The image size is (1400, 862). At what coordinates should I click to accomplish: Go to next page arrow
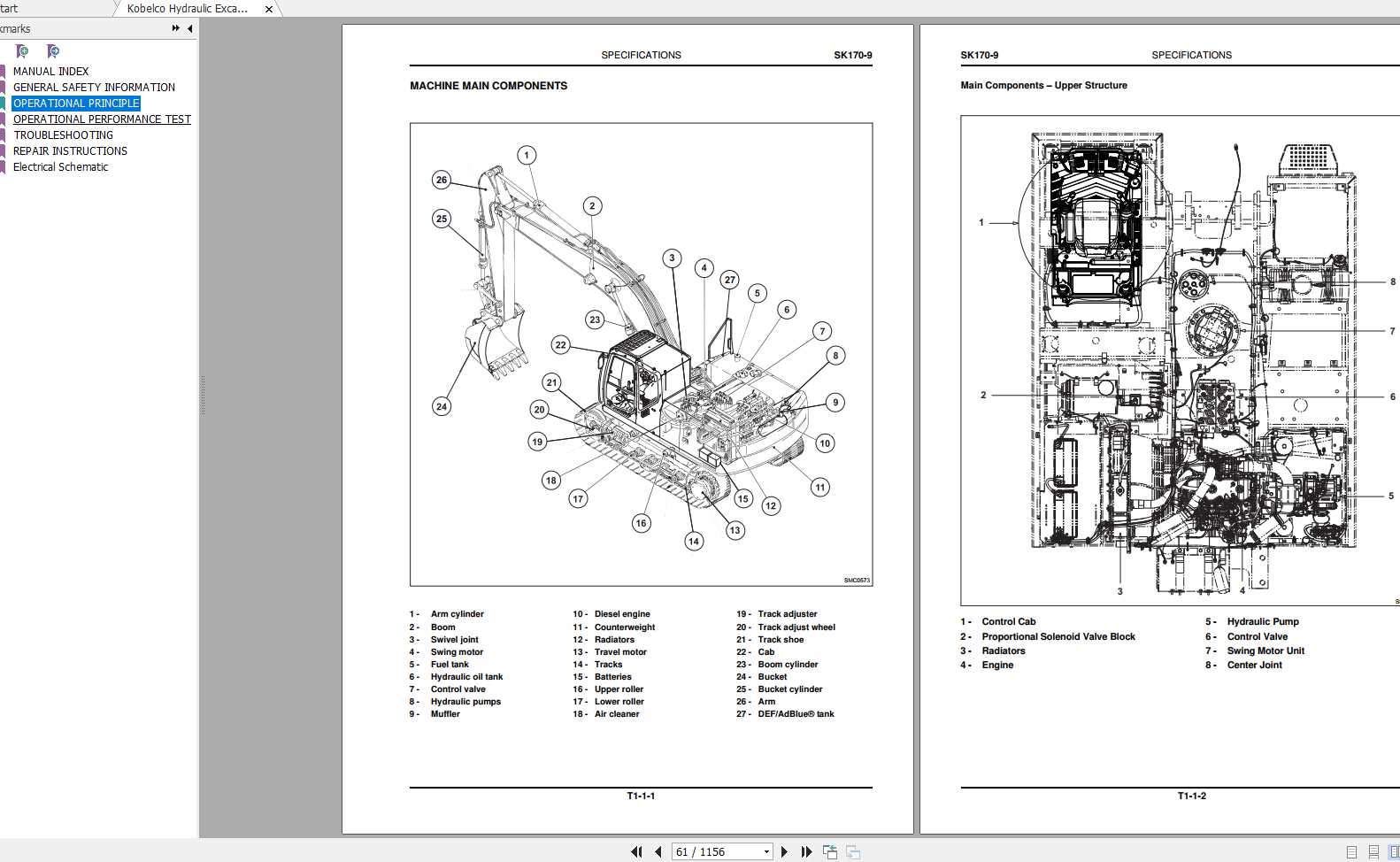[x=784, y=851]
